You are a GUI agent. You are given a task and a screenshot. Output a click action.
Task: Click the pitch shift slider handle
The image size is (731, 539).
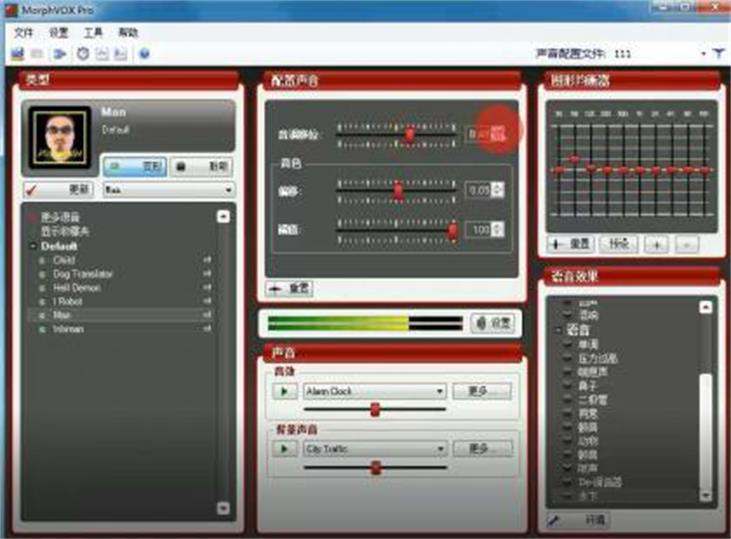tap(409, 135)
